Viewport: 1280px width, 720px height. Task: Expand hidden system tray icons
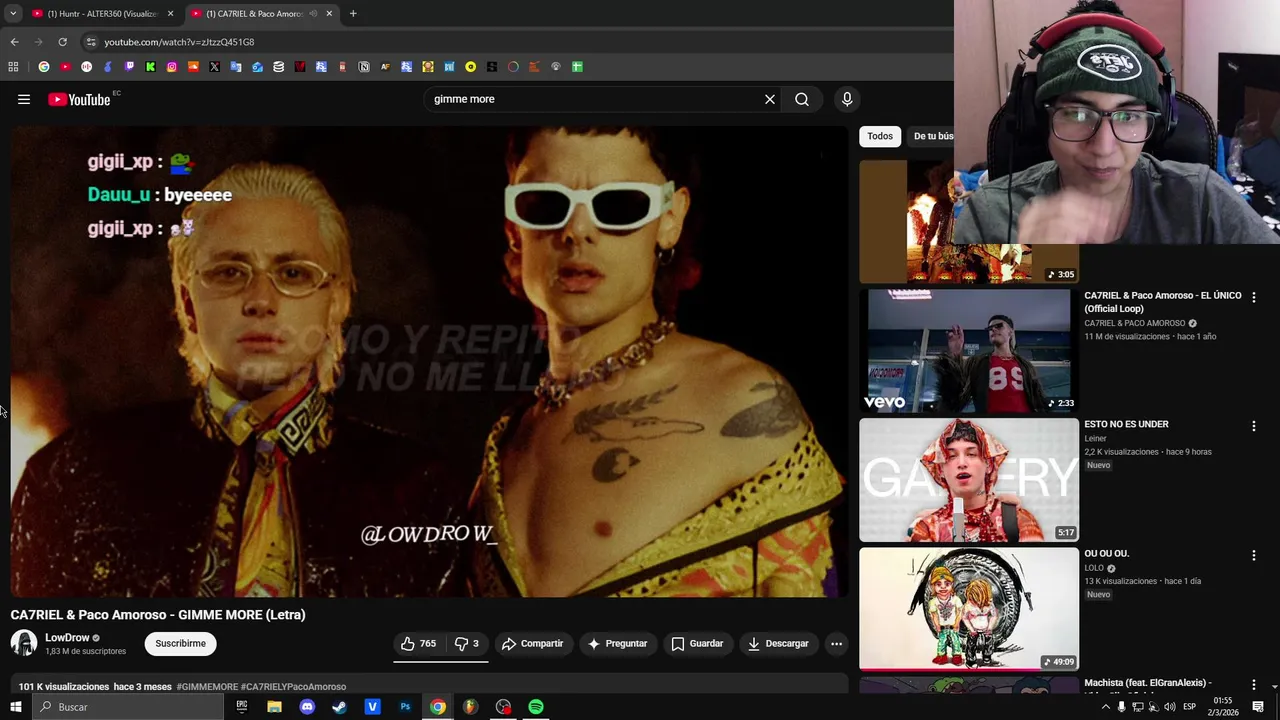point(1105,707)
